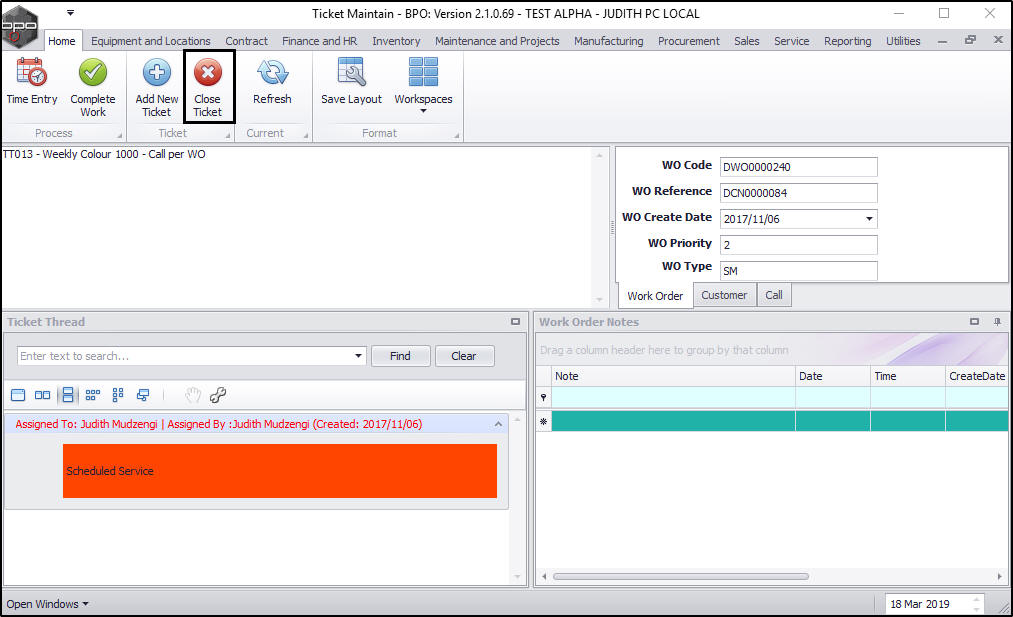Select the link icon in thread toolbar
The width and height of the screenshot is (1013, 617).
(218, 395)
